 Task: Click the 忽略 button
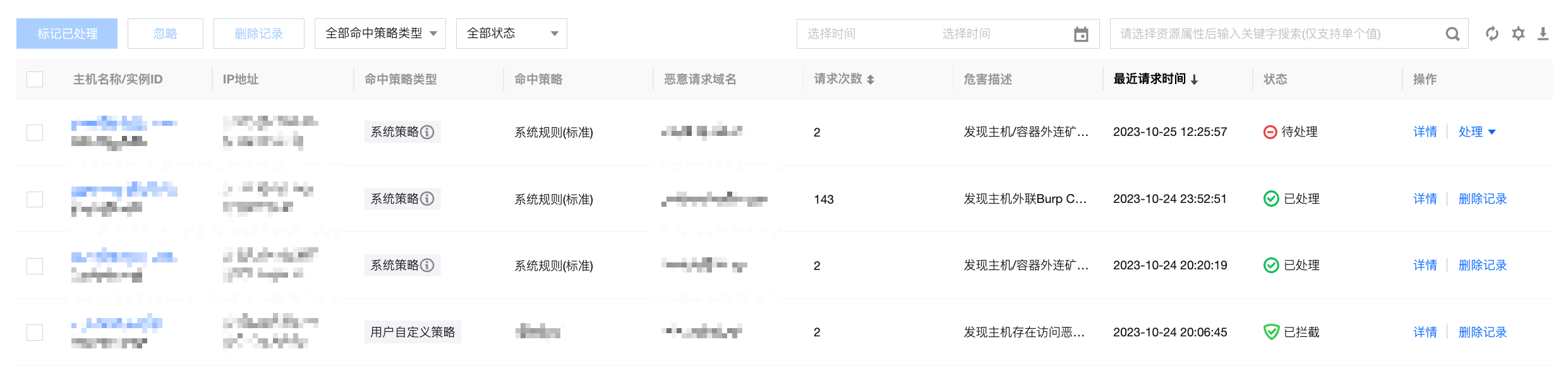pos(165,34)
